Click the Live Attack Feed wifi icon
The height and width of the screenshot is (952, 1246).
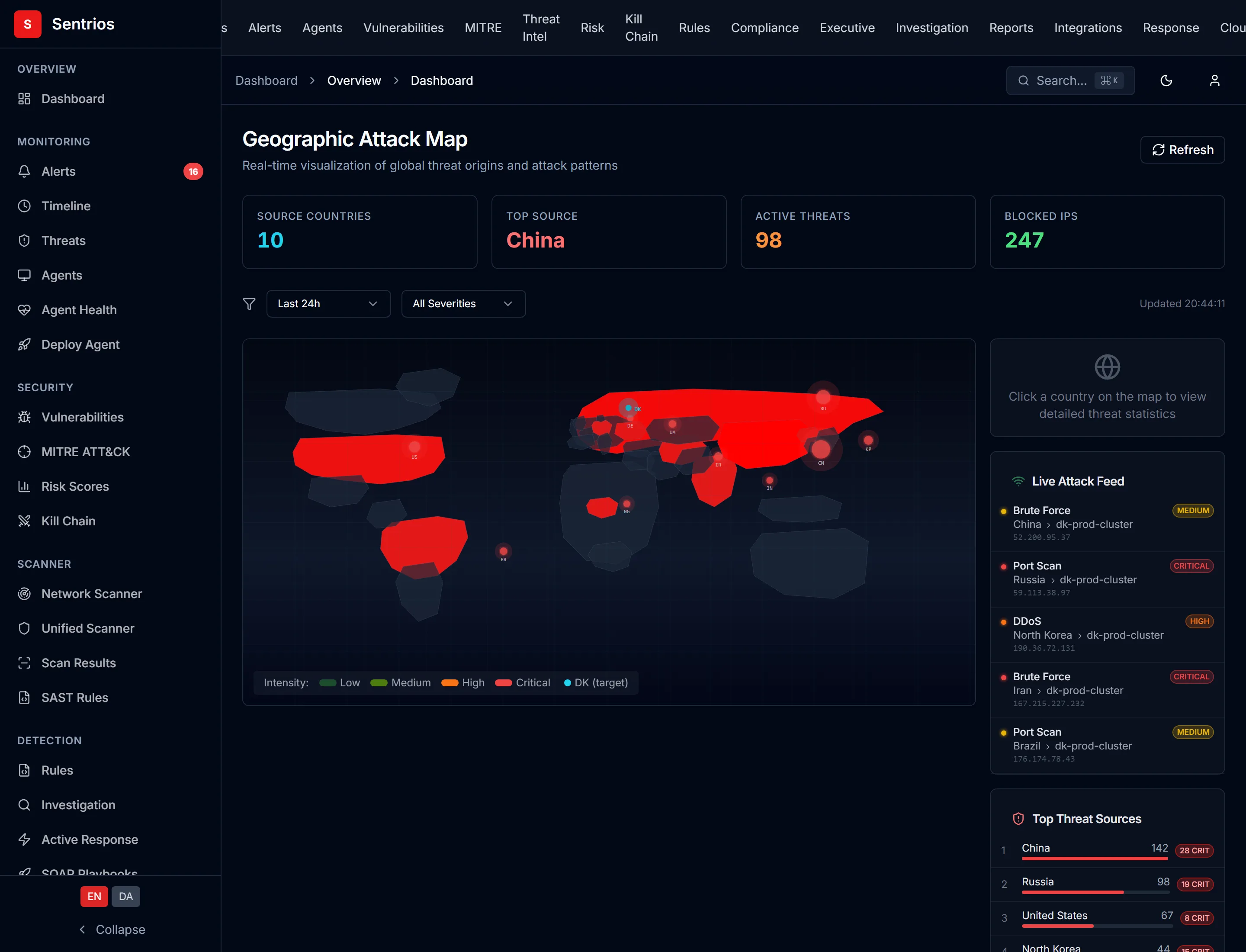1018,481
